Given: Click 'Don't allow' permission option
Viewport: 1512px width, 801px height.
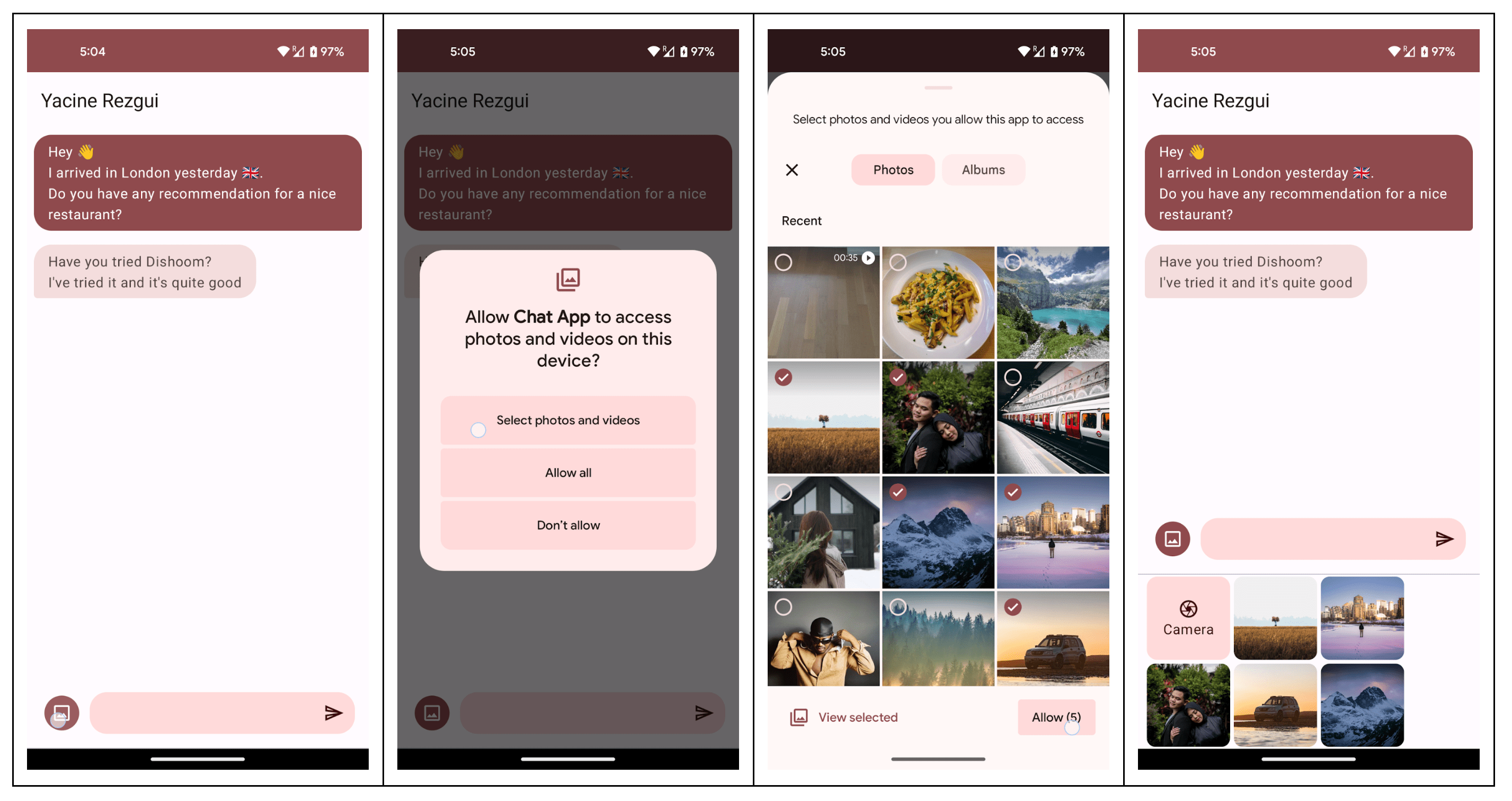Looking at the screenshot, I should pos(567,525).
